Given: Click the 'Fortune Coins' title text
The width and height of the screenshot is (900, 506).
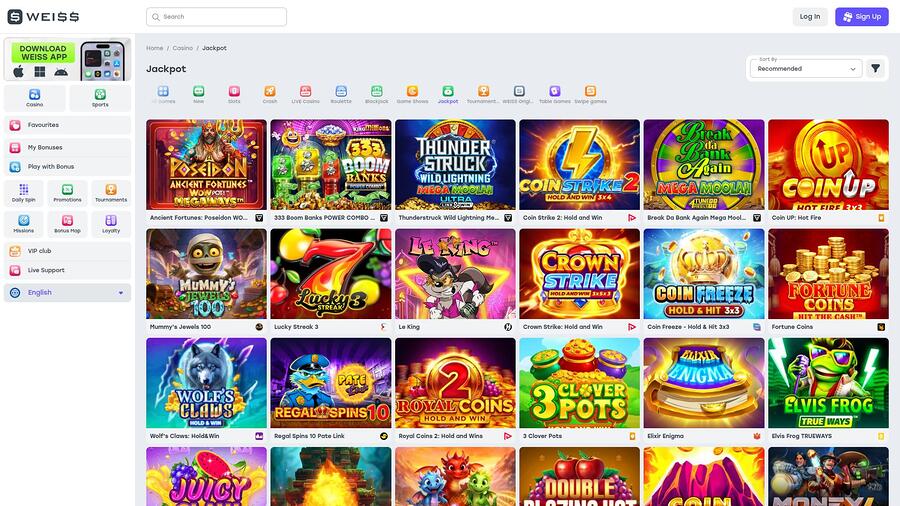Looking at the screenshot, I should (792, 327).
